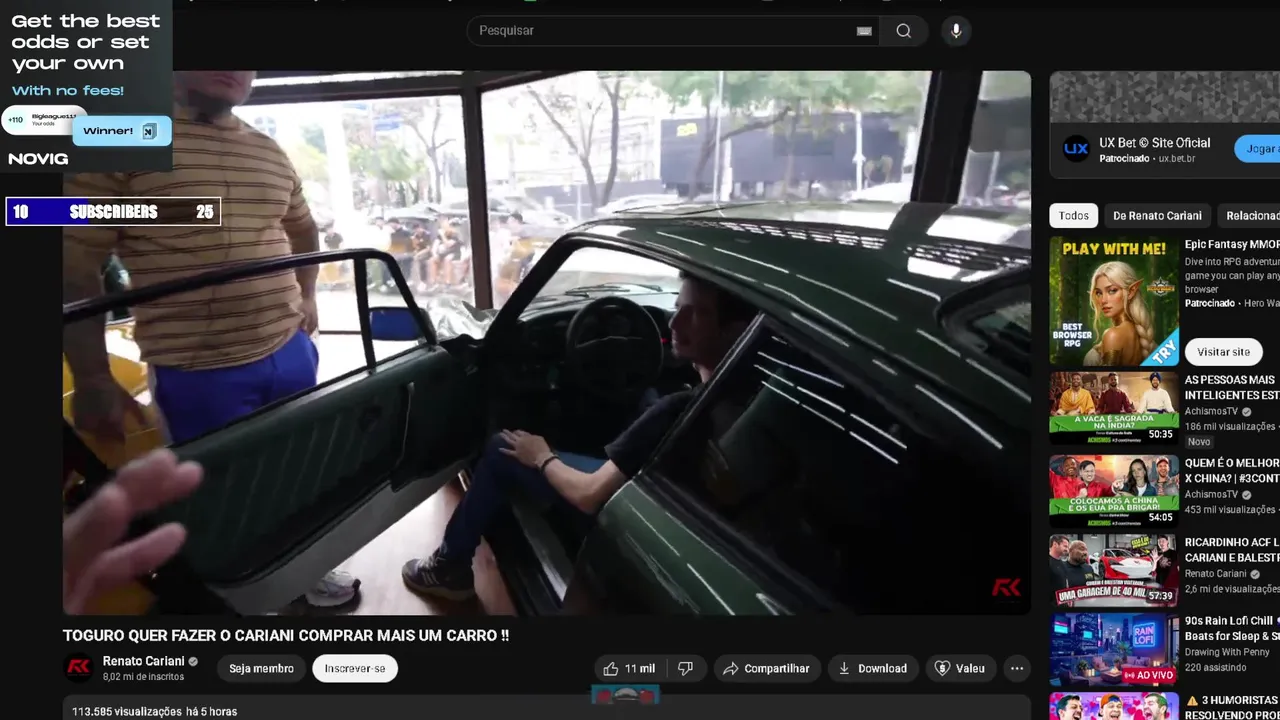
Task: Open 'Epic Fantasy MMORPG' ad title
Action: point(1232,244)
